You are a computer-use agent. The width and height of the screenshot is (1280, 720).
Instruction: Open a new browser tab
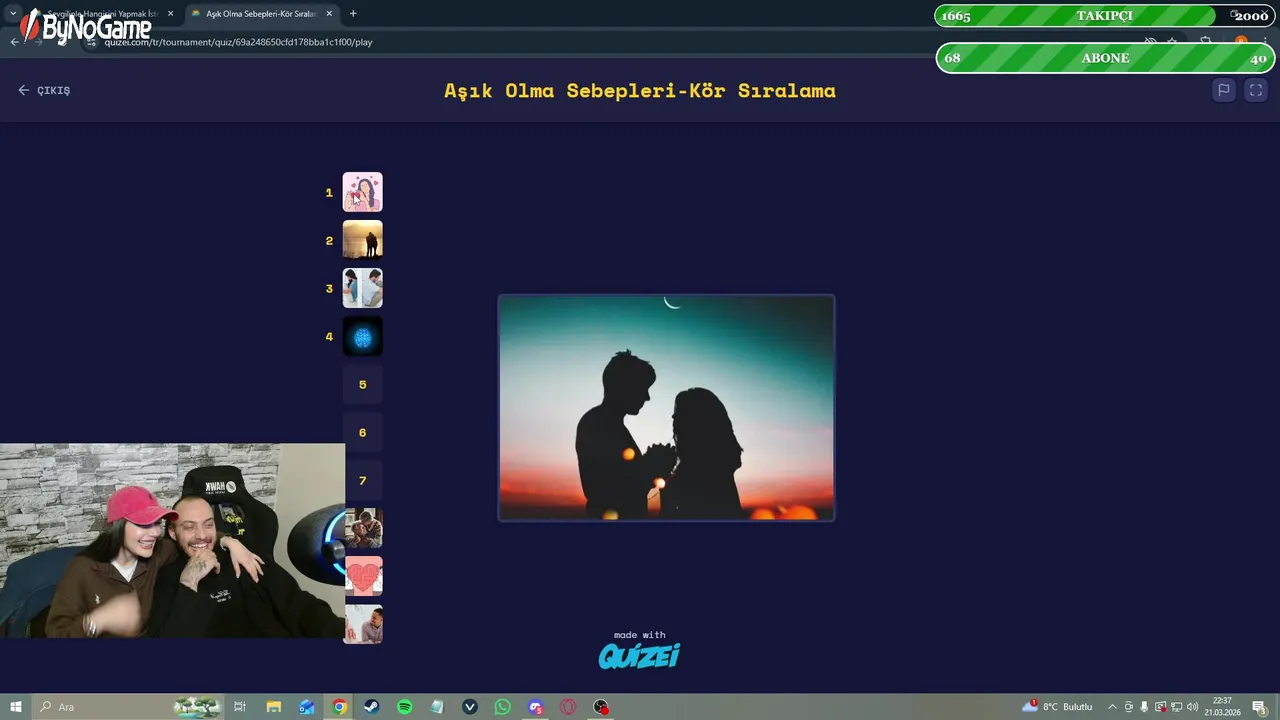[x=353, y=14]
